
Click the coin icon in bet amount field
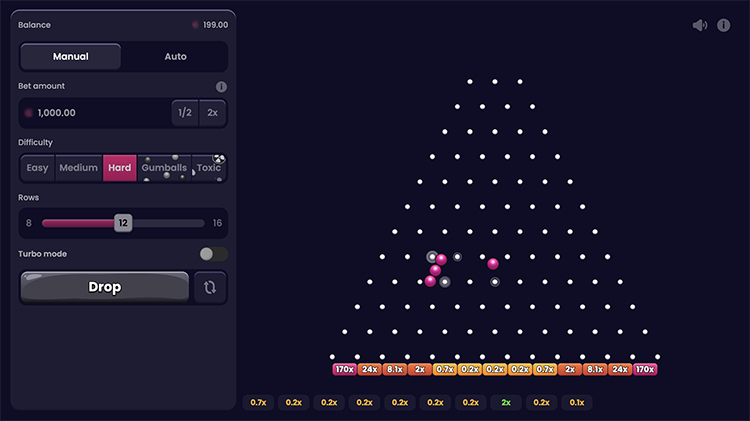click(x=28, y=113)
